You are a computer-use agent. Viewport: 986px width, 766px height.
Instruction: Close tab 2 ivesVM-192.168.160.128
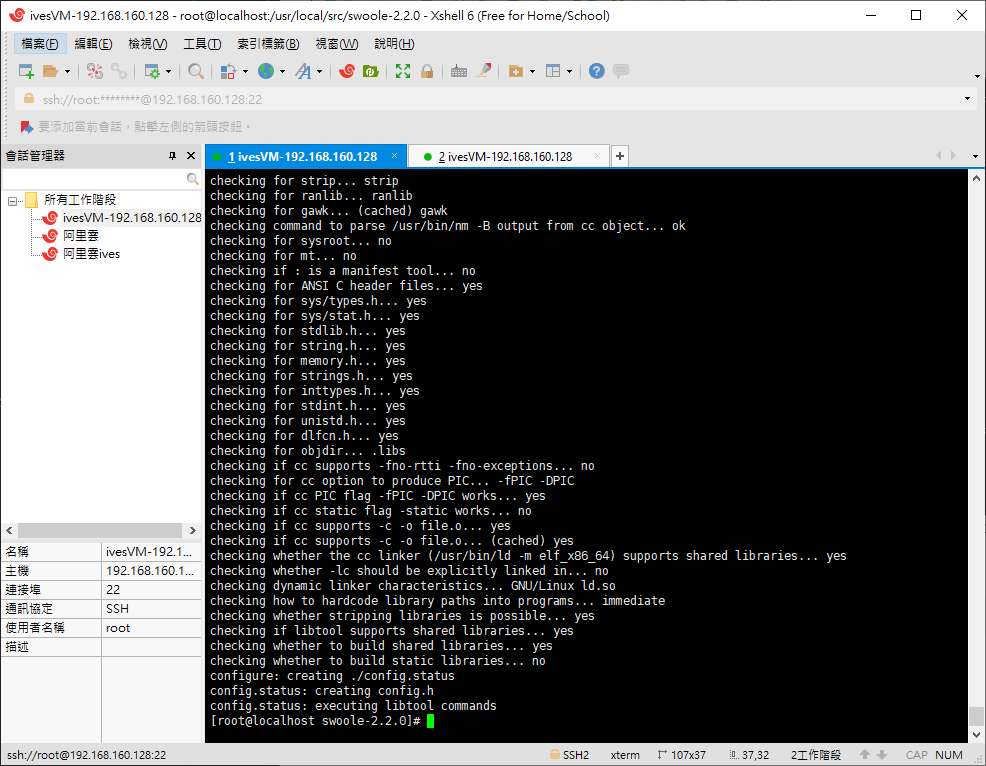[x=597, y=155]
